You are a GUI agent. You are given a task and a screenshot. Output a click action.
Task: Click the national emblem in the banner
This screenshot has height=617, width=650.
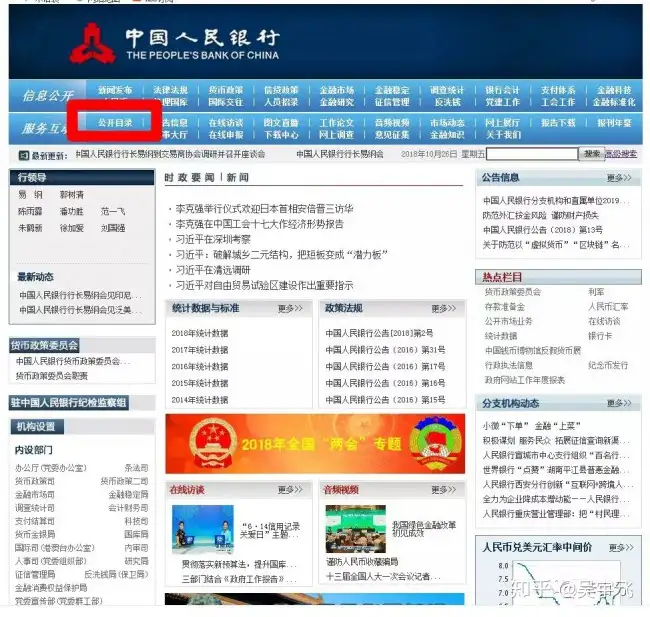(x=213, y=444)
